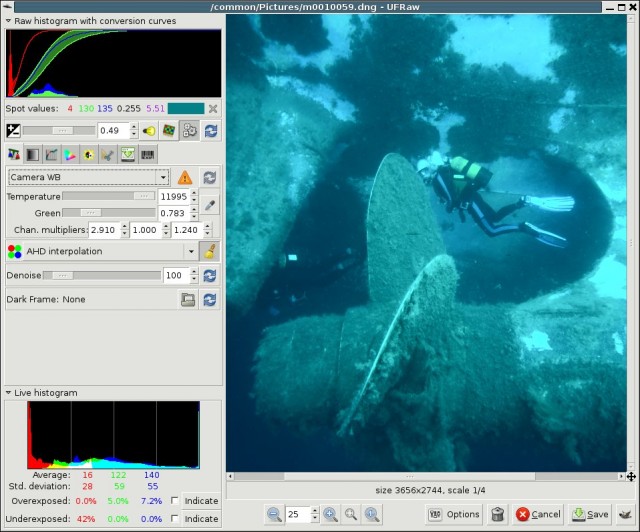Click the trash icon to delete the raw file
This screenshot has height=532, width=640.
pyautogui.click(x=498, y=514)
